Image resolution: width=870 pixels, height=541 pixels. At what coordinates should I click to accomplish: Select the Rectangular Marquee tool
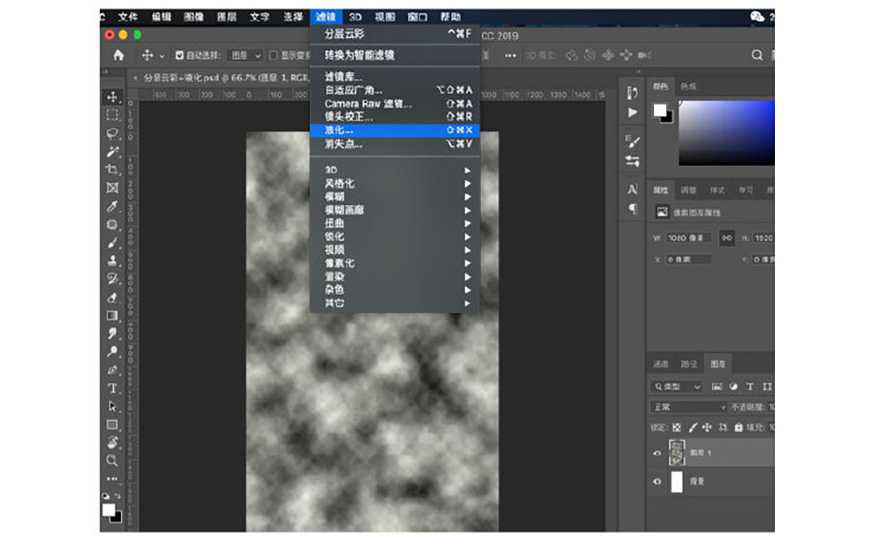click(113, 115)
